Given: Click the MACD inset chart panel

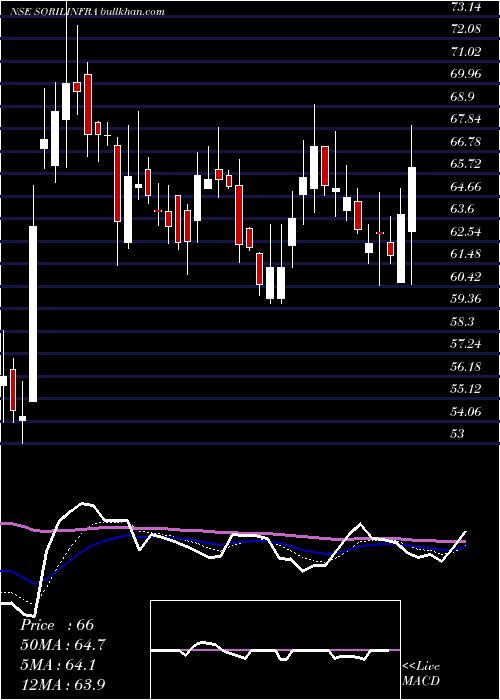Looking at the screenshot, I should point(275,650).
